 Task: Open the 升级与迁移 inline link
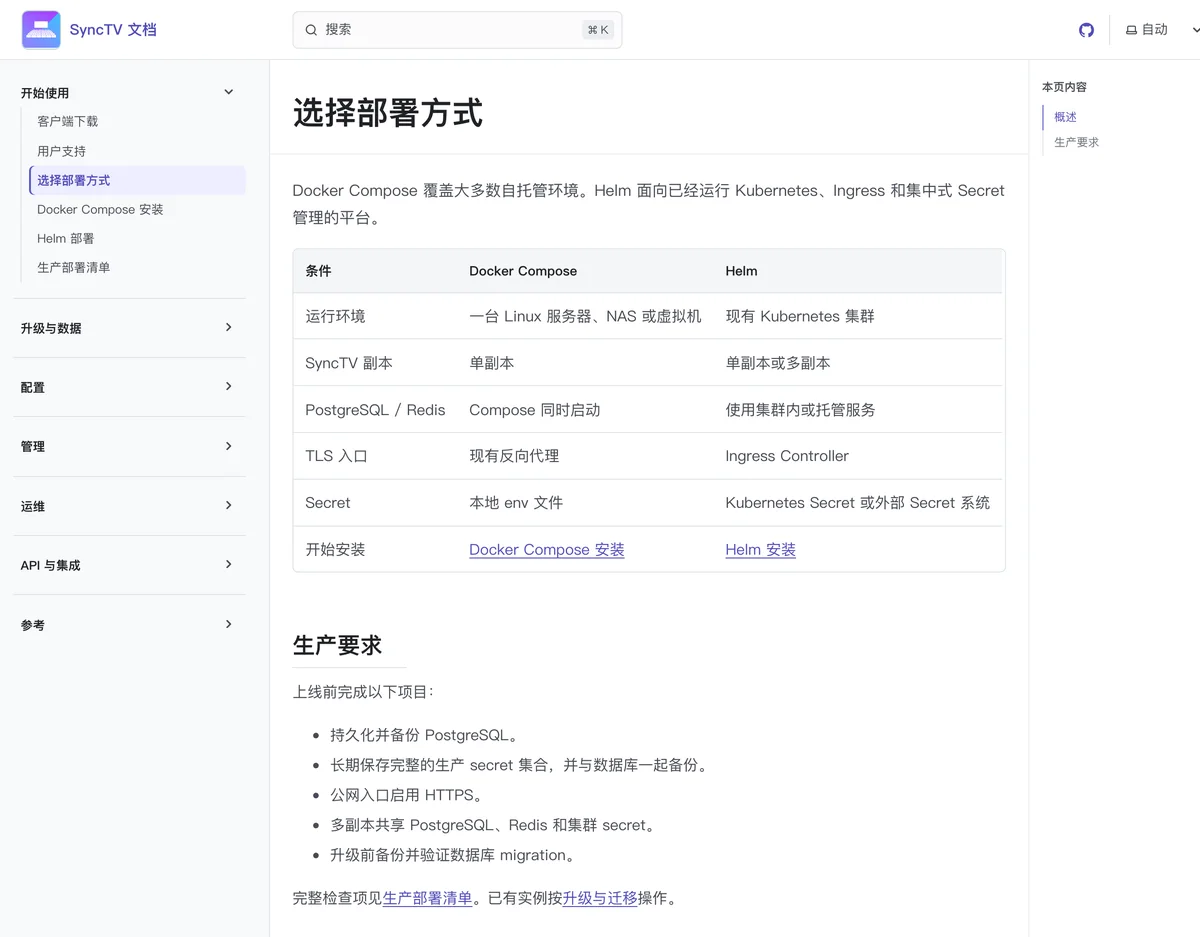(600, 898)
